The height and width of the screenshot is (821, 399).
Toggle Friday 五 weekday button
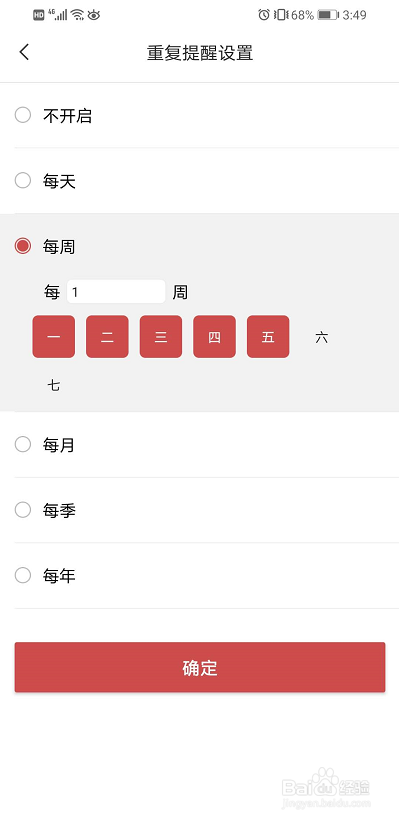point(268,337)
